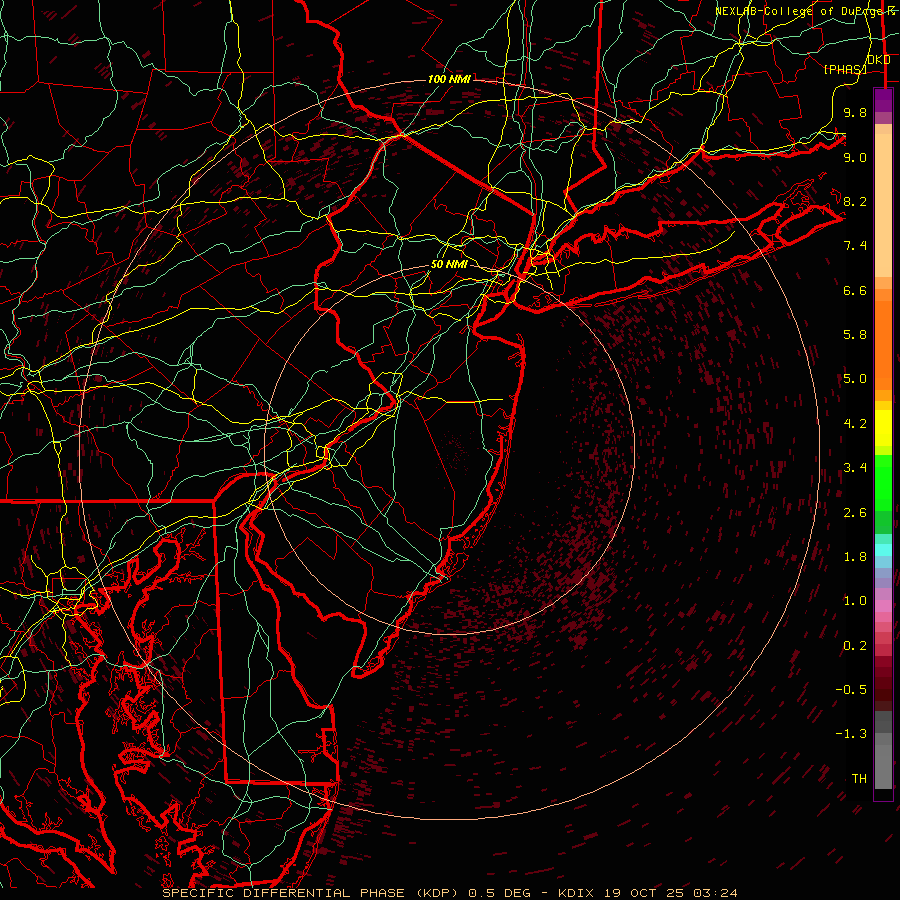The image size is (900, 900).
Task: Pick the light peach segment of color bar
Action: pos(883,205)
